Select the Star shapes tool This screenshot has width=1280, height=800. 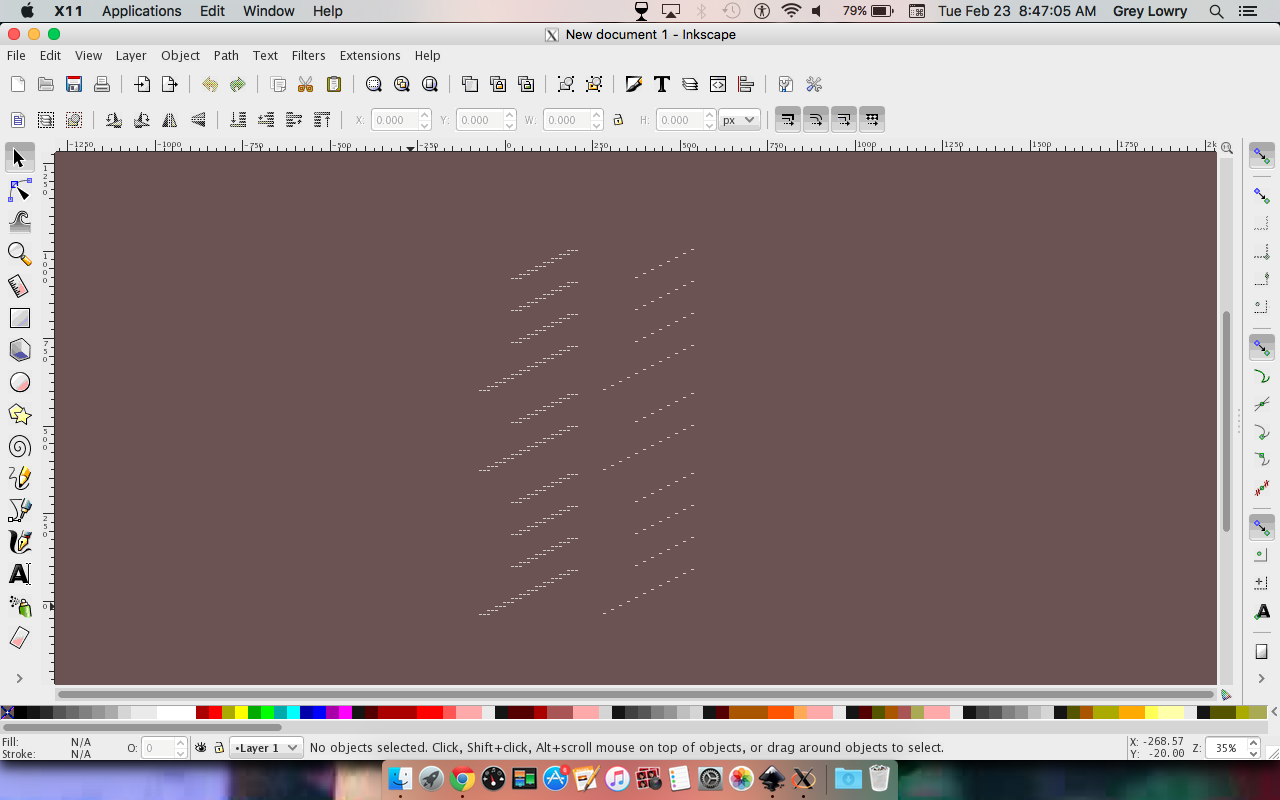pyautogui.click(x=19, y=414)
